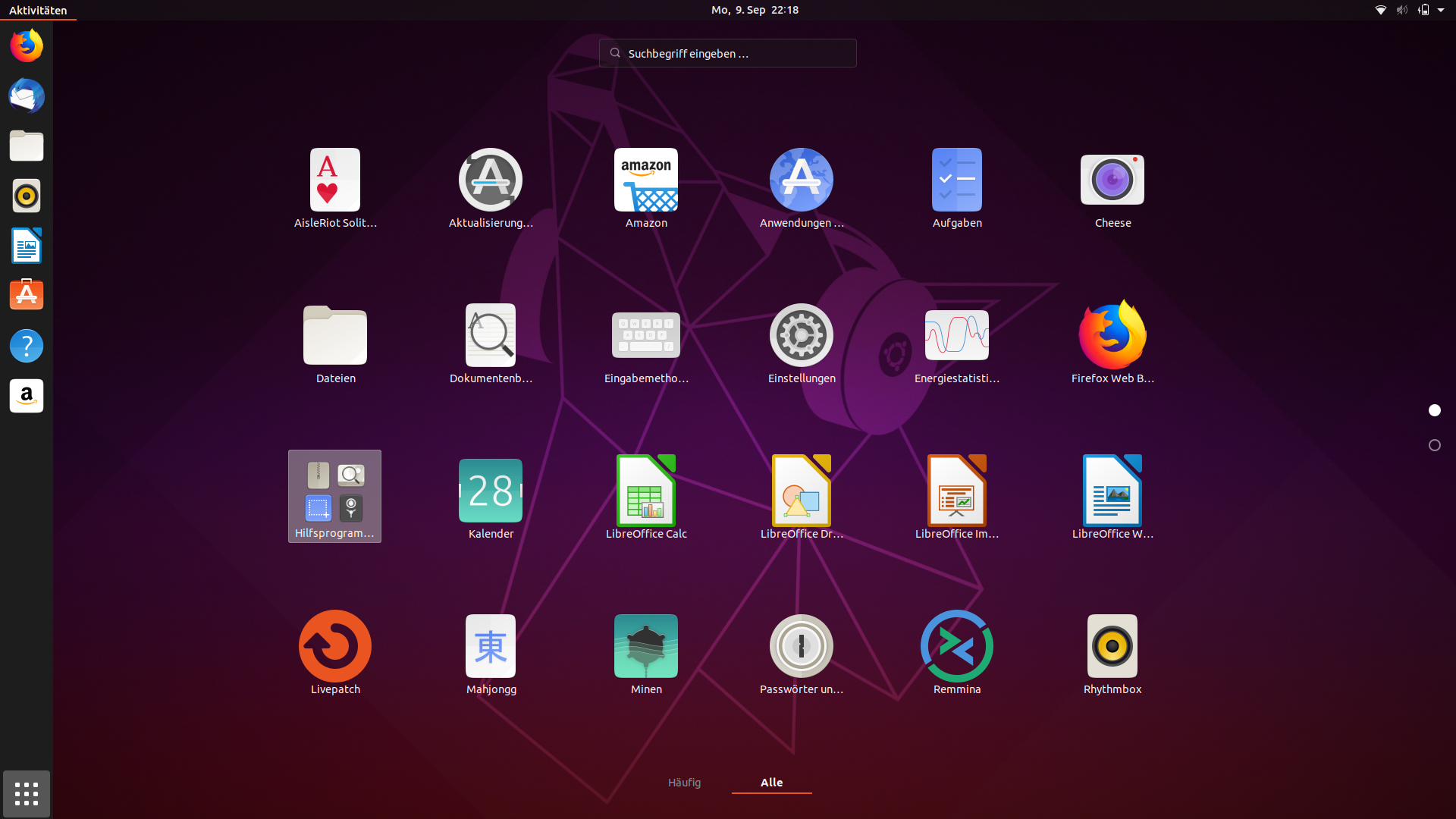Click the Wi-Fi status icon
This screenshot has width=1456, height=819.
click(1380, 10)
